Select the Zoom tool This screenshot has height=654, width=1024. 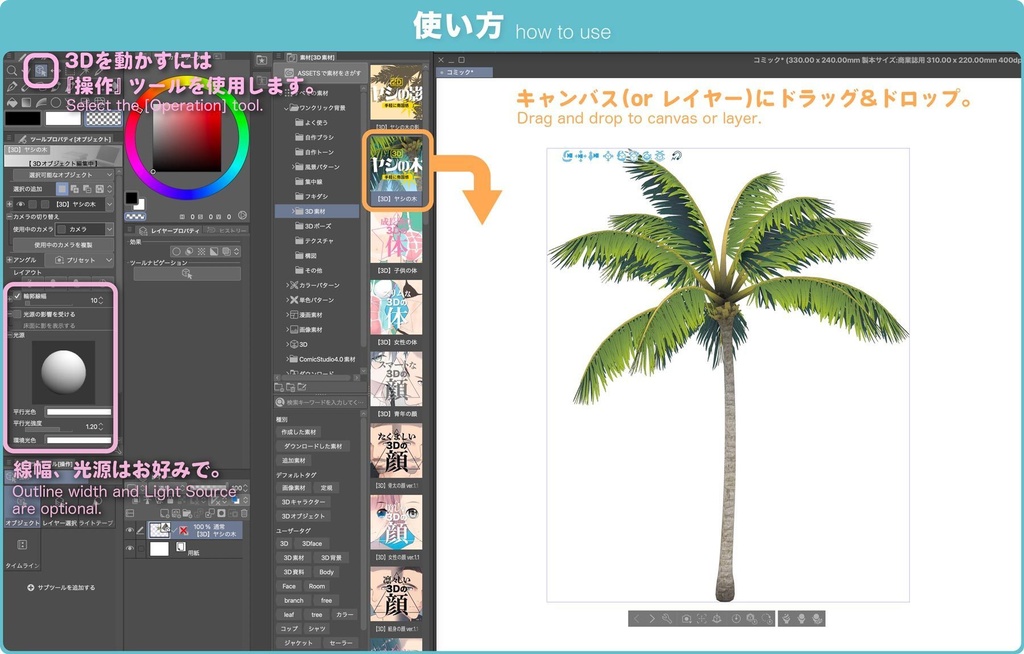(x=13, y=70)
